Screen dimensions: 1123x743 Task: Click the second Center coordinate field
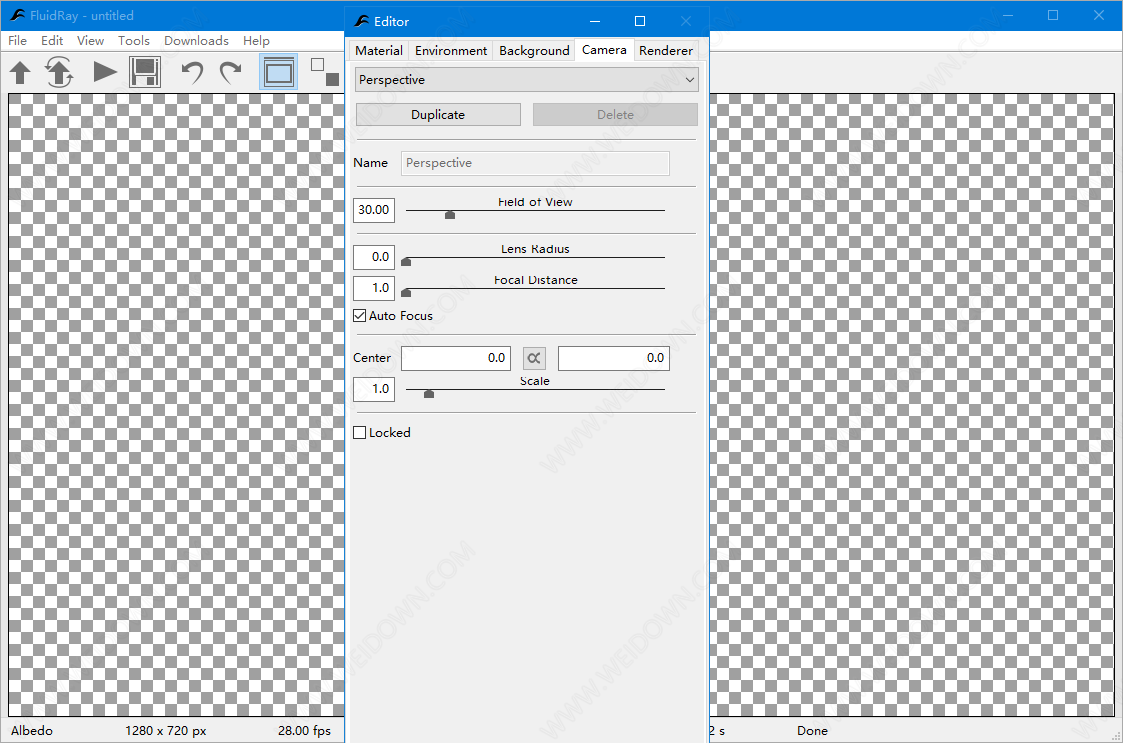click(x=614, y=358)
